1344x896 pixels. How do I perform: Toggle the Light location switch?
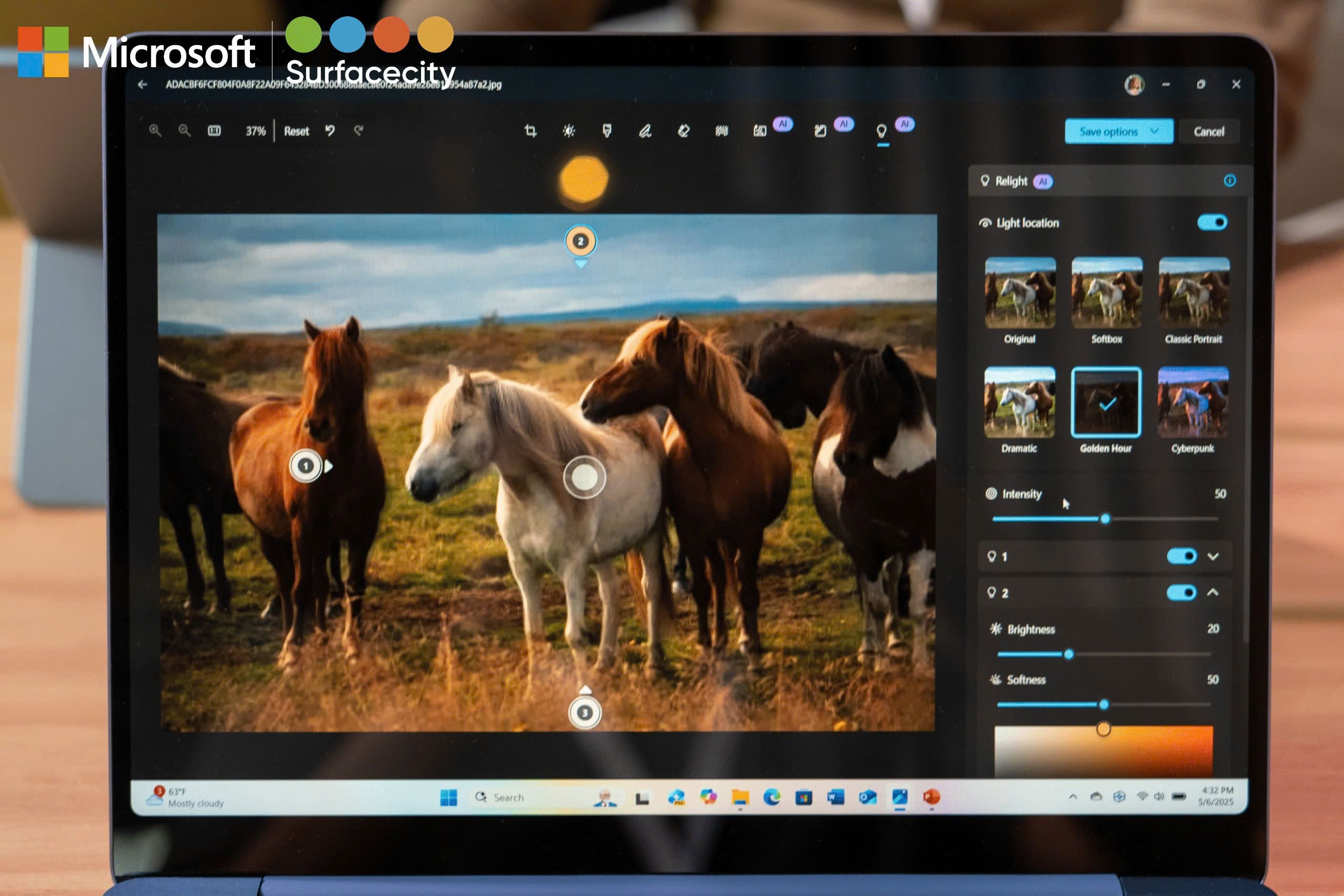[1212, 222]
